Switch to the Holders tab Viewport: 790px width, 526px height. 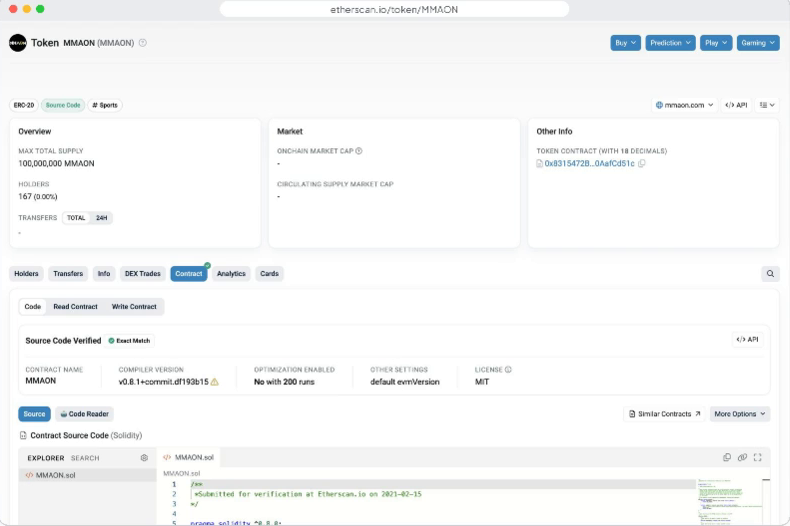pos(26,274)
